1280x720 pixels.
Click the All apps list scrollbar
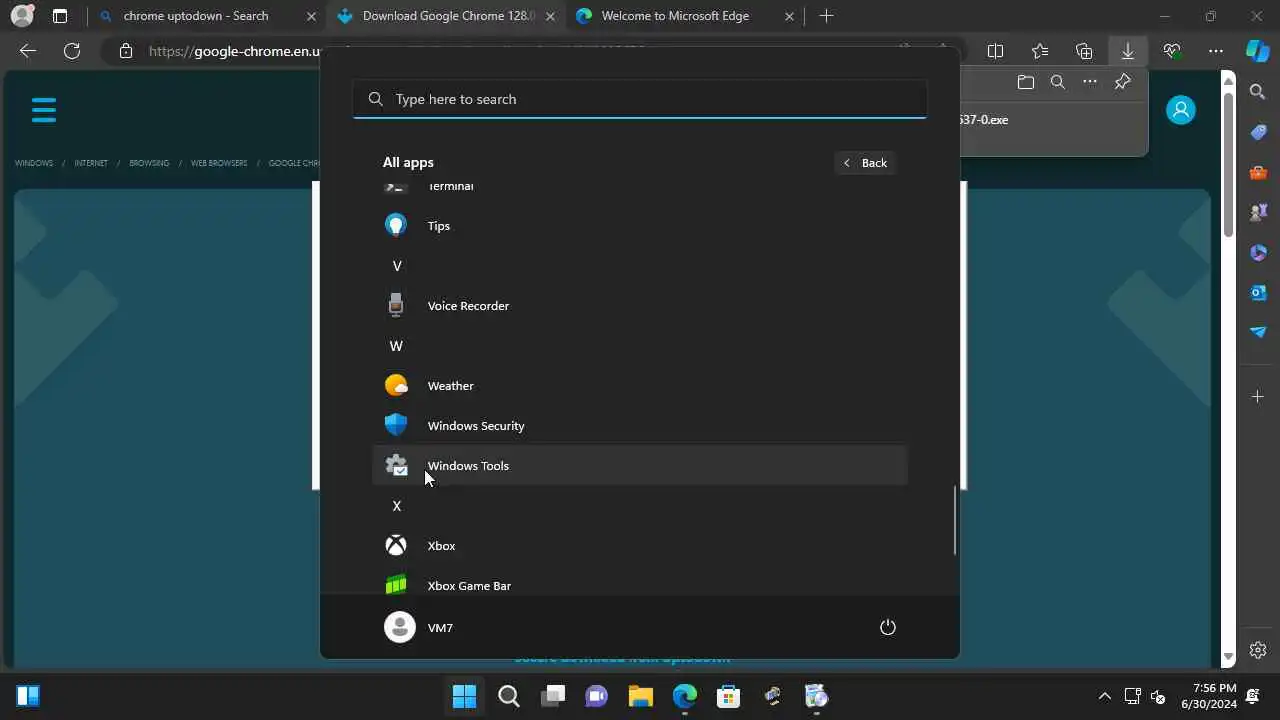click(955, 520)
